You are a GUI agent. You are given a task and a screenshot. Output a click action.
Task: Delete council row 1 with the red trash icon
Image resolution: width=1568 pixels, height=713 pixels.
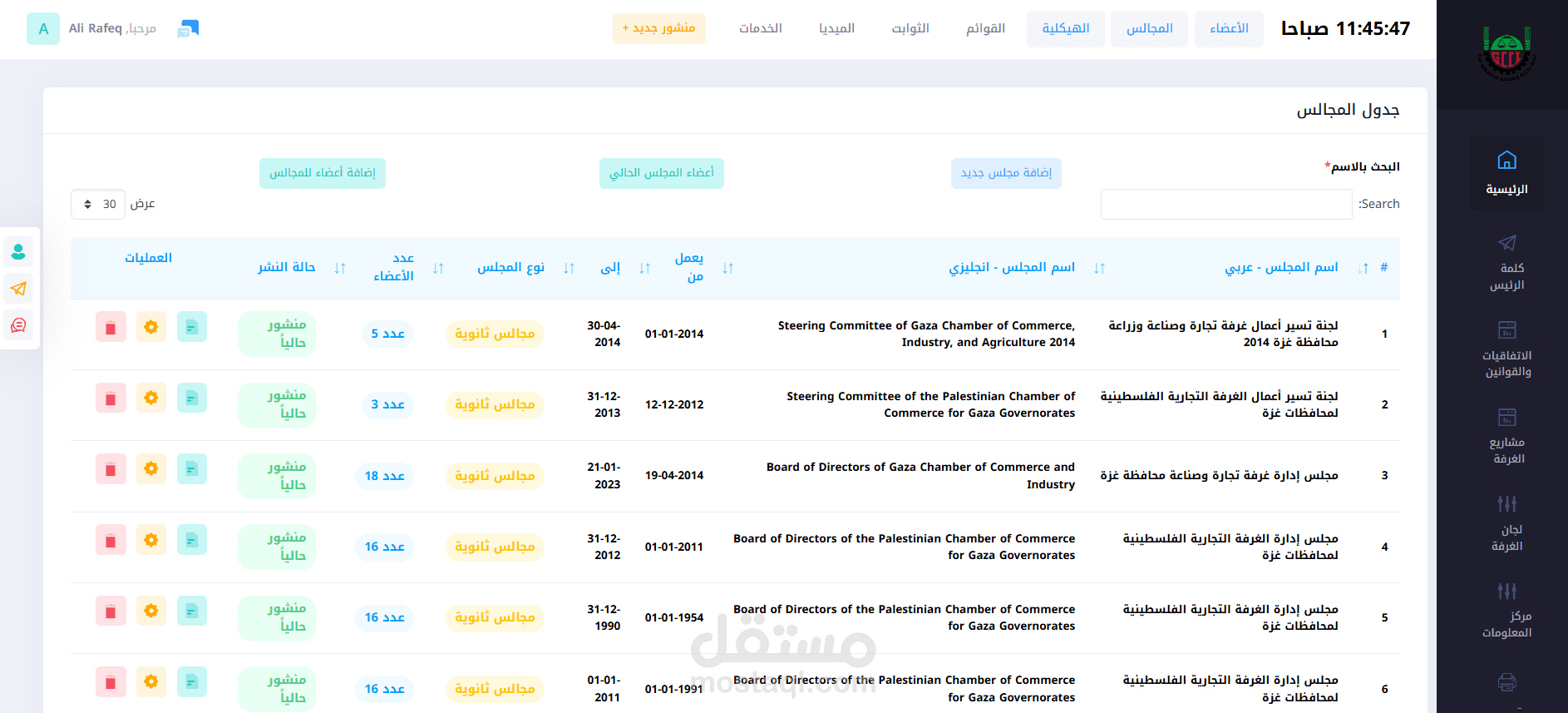click(111, 327)
